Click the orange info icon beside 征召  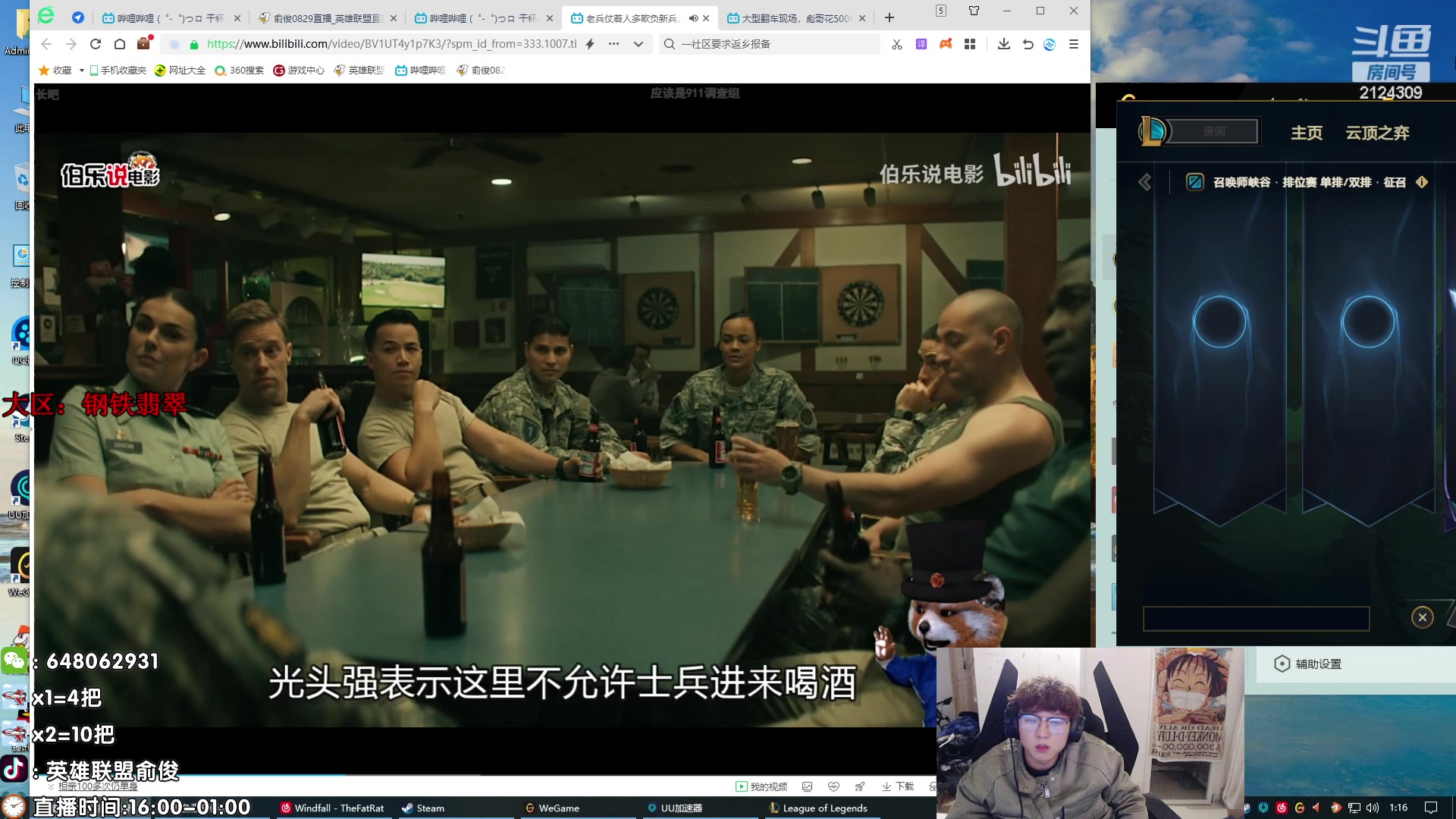[x=1422, y=182]
